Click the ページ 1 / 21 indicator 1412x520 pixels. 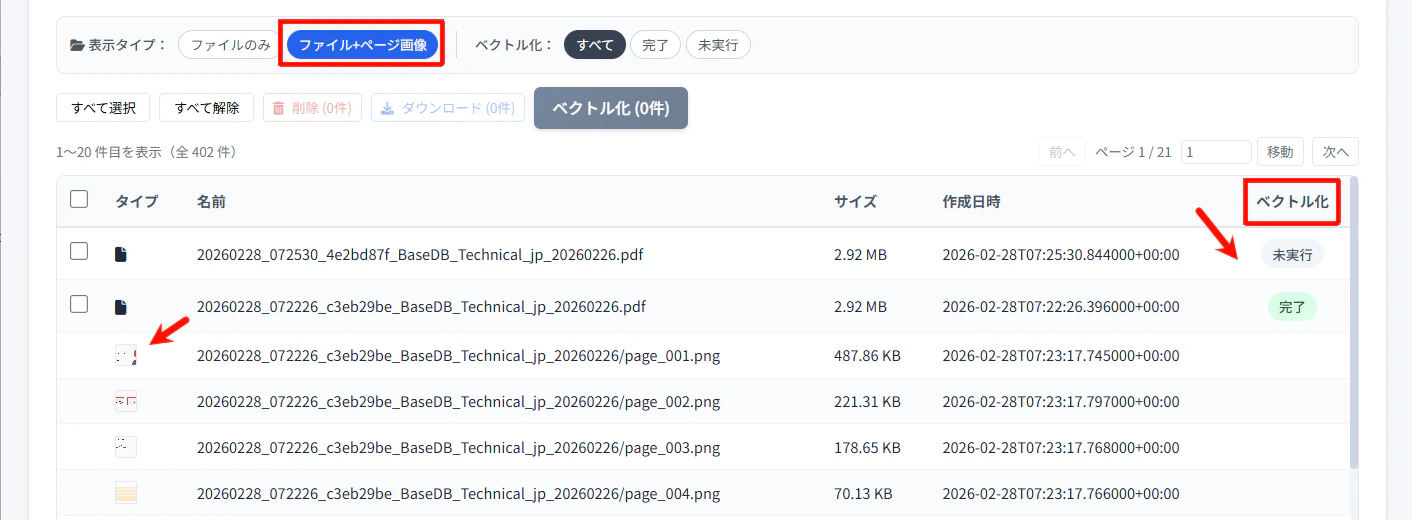(1133, 152)
